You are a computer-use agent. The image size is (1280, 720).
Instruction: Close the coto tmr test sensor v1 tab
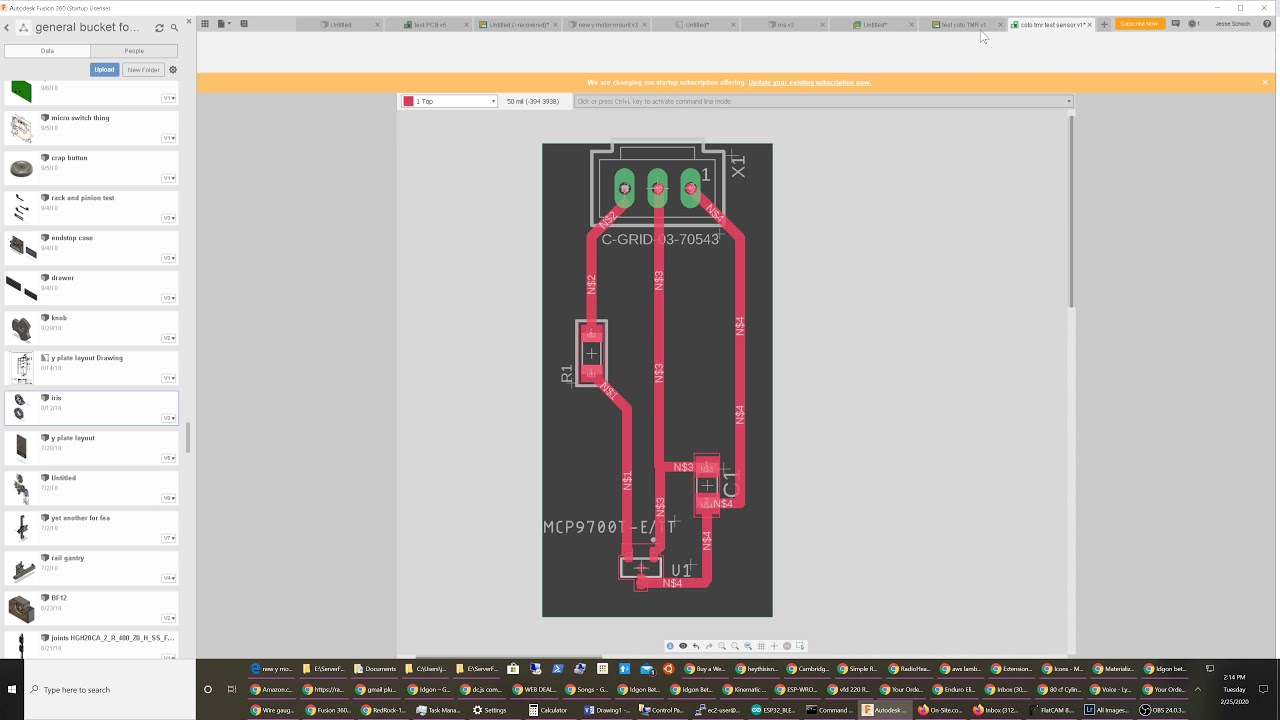click(x=1089, y=24)
